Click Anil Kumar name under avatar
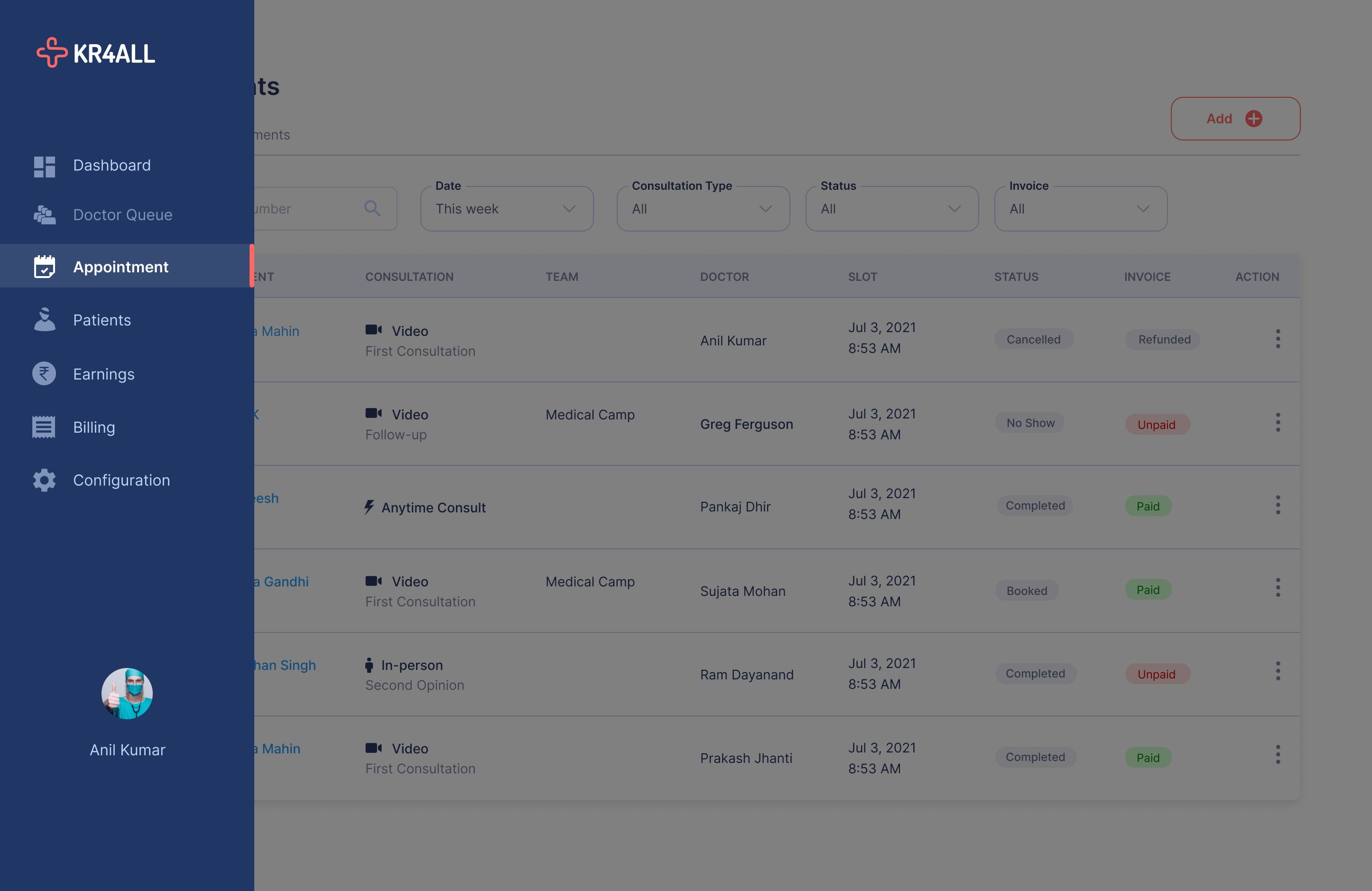 [128, 750]
